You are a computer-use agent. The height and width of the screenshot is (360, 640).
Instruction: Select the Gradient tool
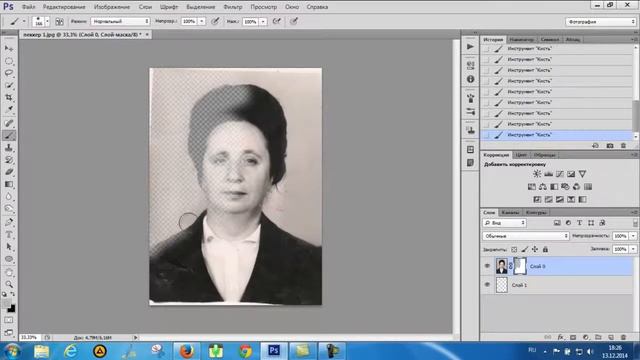9,184
